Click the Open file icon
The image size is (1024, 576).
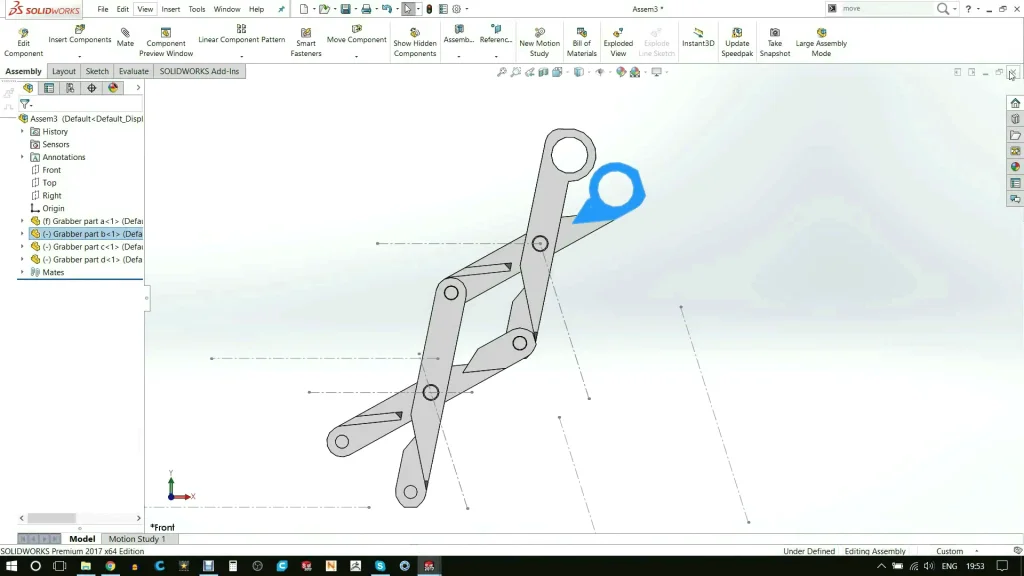click(x=324, y=9)
